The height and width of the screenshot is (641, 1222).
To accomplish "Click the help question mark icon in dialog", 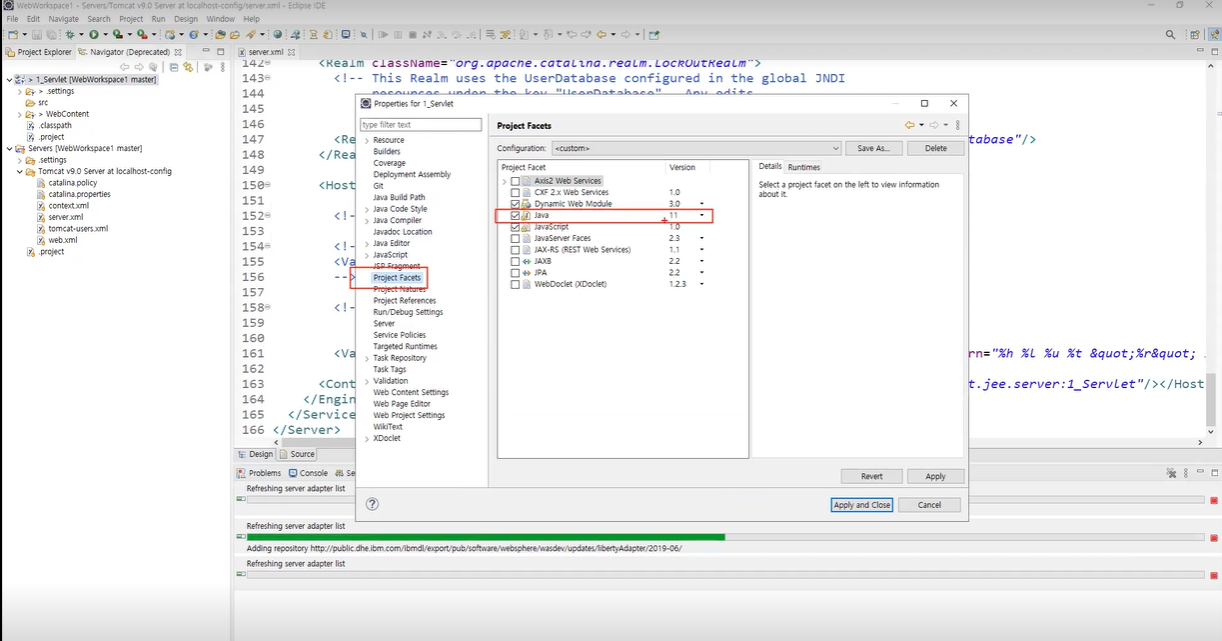I will tap(372, 505).
